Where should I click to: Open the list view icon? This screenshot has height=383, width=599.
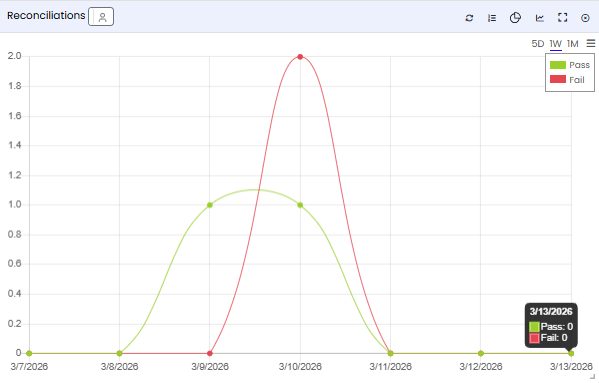click(492, 18)
